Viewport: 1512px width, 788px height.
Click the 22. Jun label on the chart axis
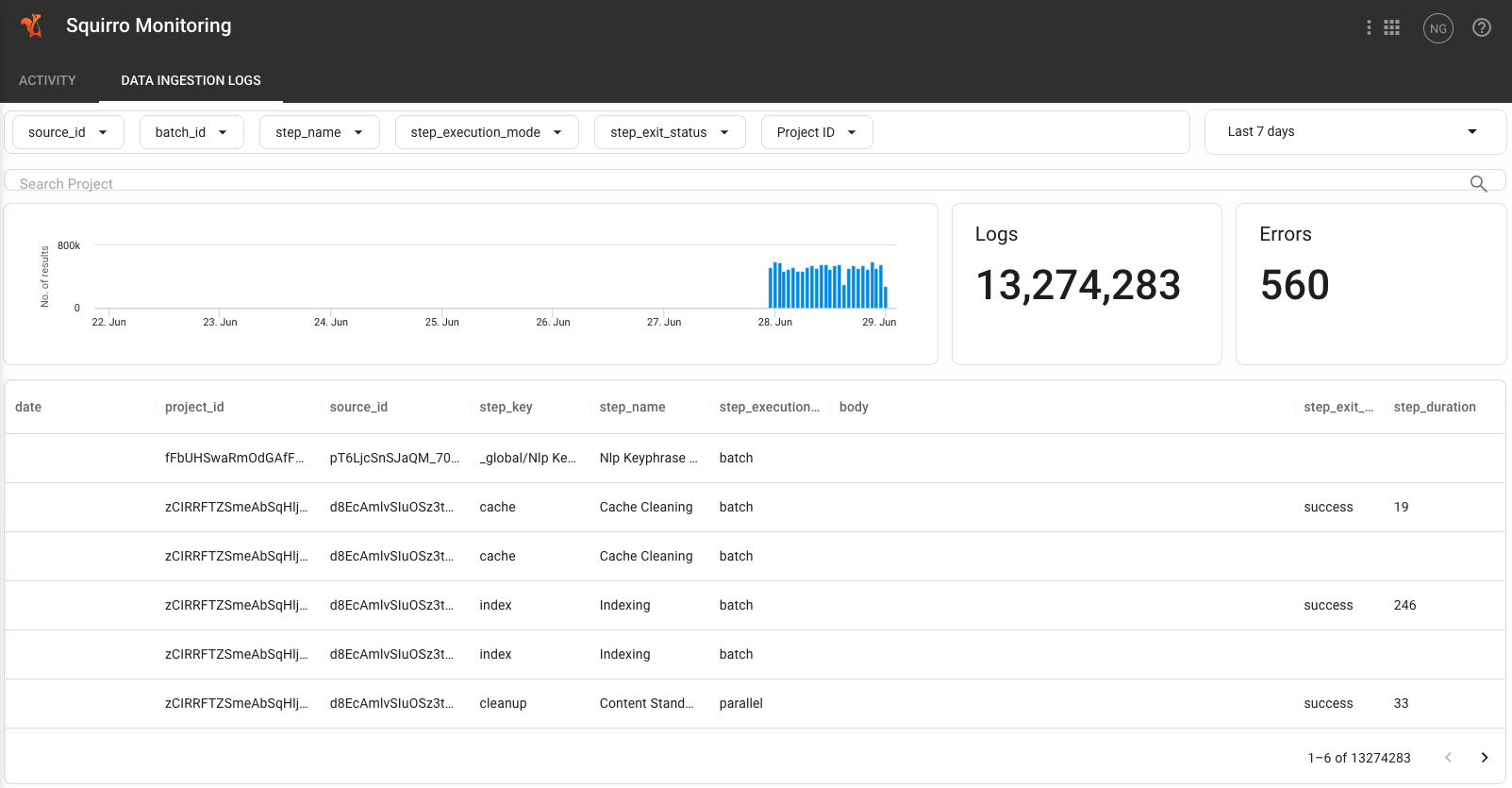[x=108, y=322]
